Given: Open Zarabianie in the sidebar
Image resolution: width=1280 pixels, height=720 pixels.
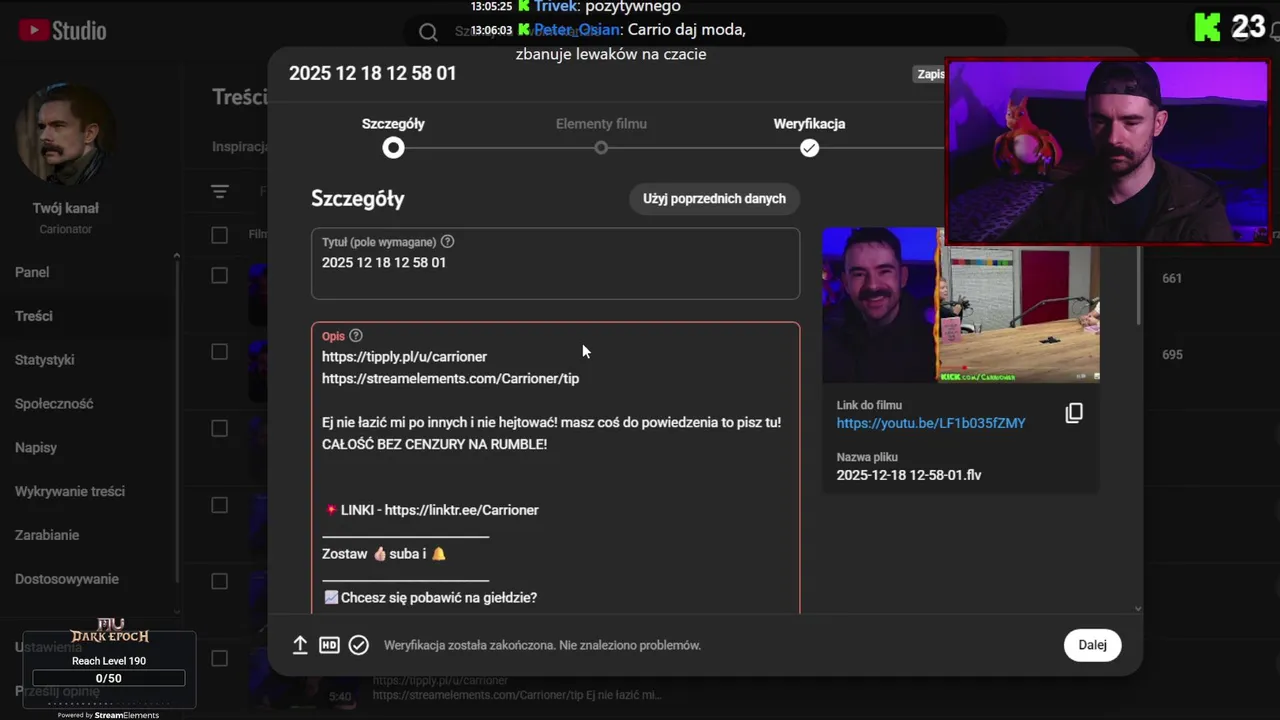Looking at the screenshot, I should tap(47, 535).
